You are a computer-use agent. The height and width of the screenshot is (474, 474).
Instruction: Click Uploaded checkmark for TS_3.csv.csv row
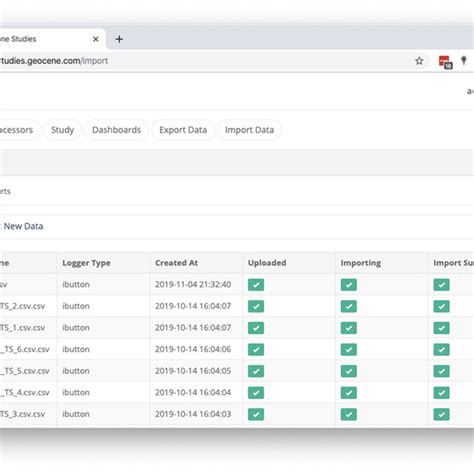[256, 414]
